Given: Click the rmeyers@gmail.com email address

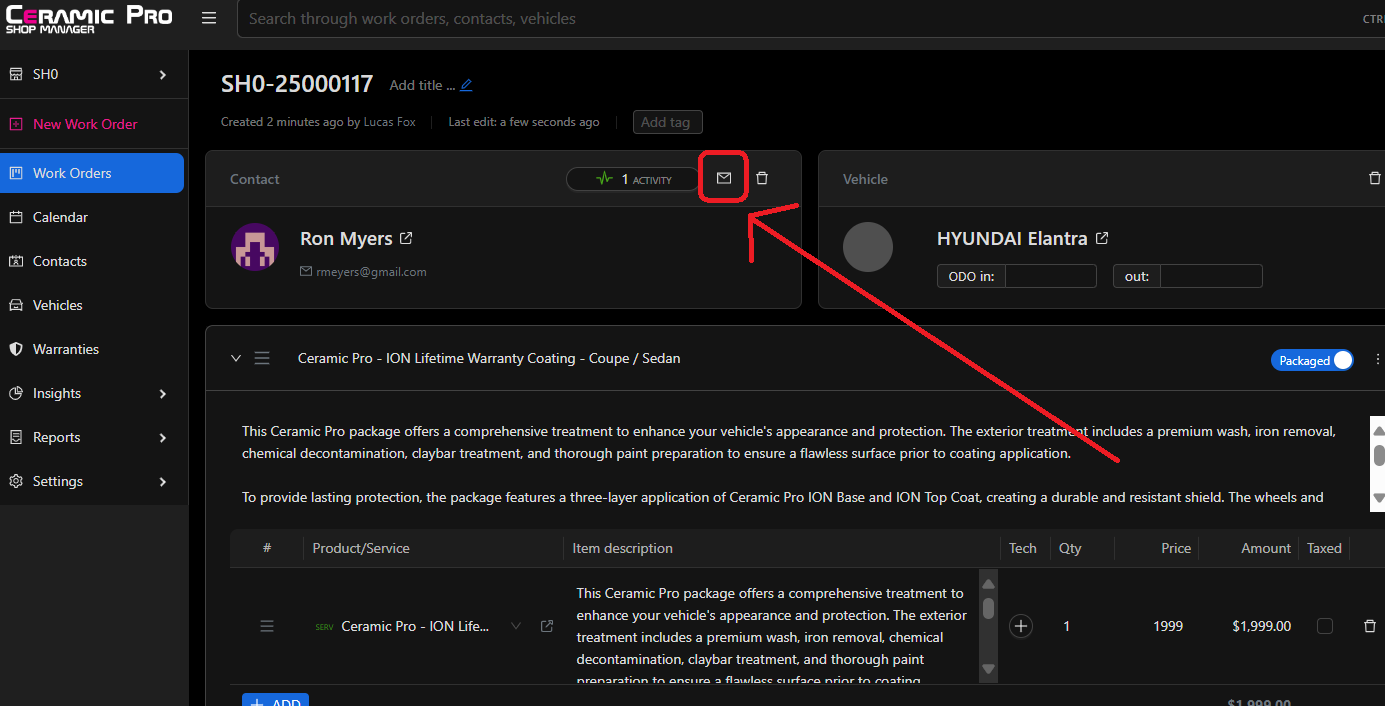Looking at the screenshot, I should click(x=372, y=272).
